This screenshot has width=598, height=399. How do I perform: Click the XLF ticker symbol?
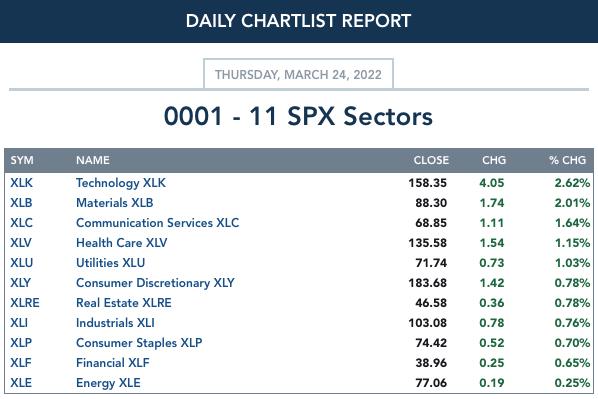pyautogui.click(x=21, y=363)
